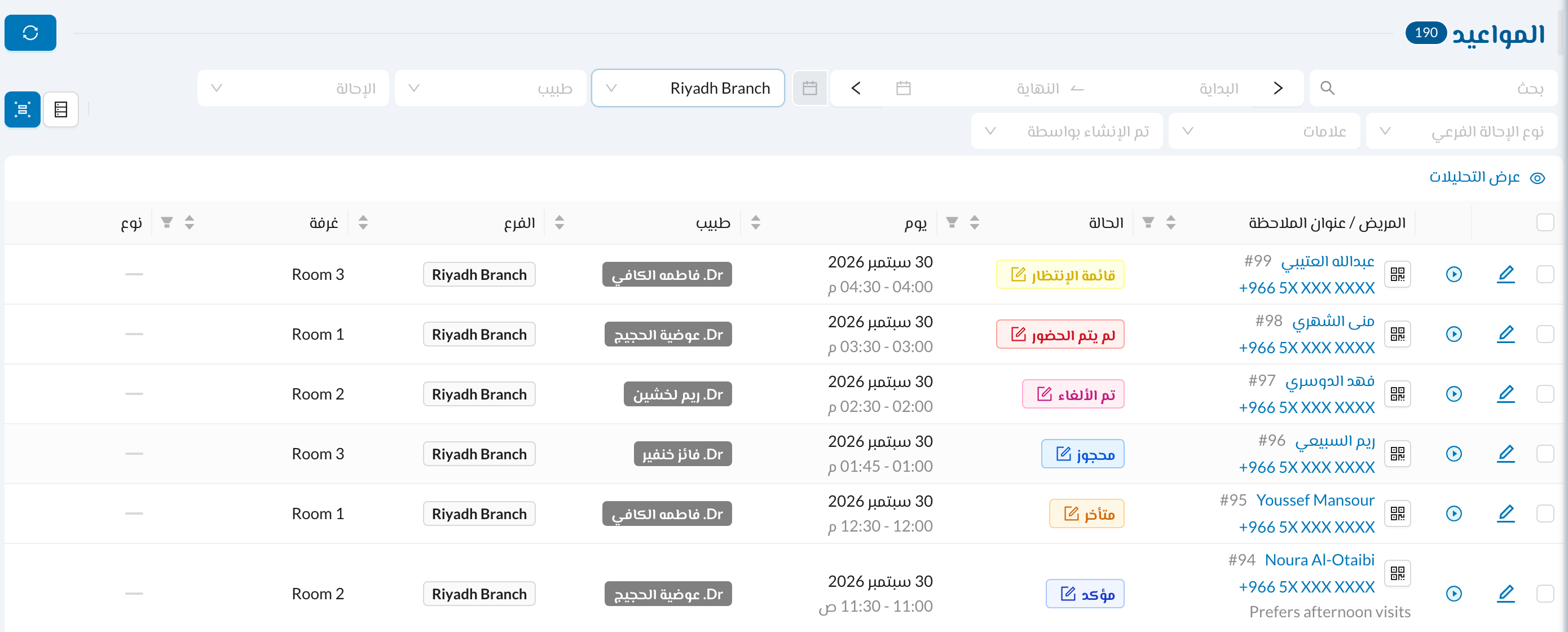Open the calendar picker button beside date range
Image resolution: width=1568 pixels, height=632 pixels.
click(x=809, y=88)
